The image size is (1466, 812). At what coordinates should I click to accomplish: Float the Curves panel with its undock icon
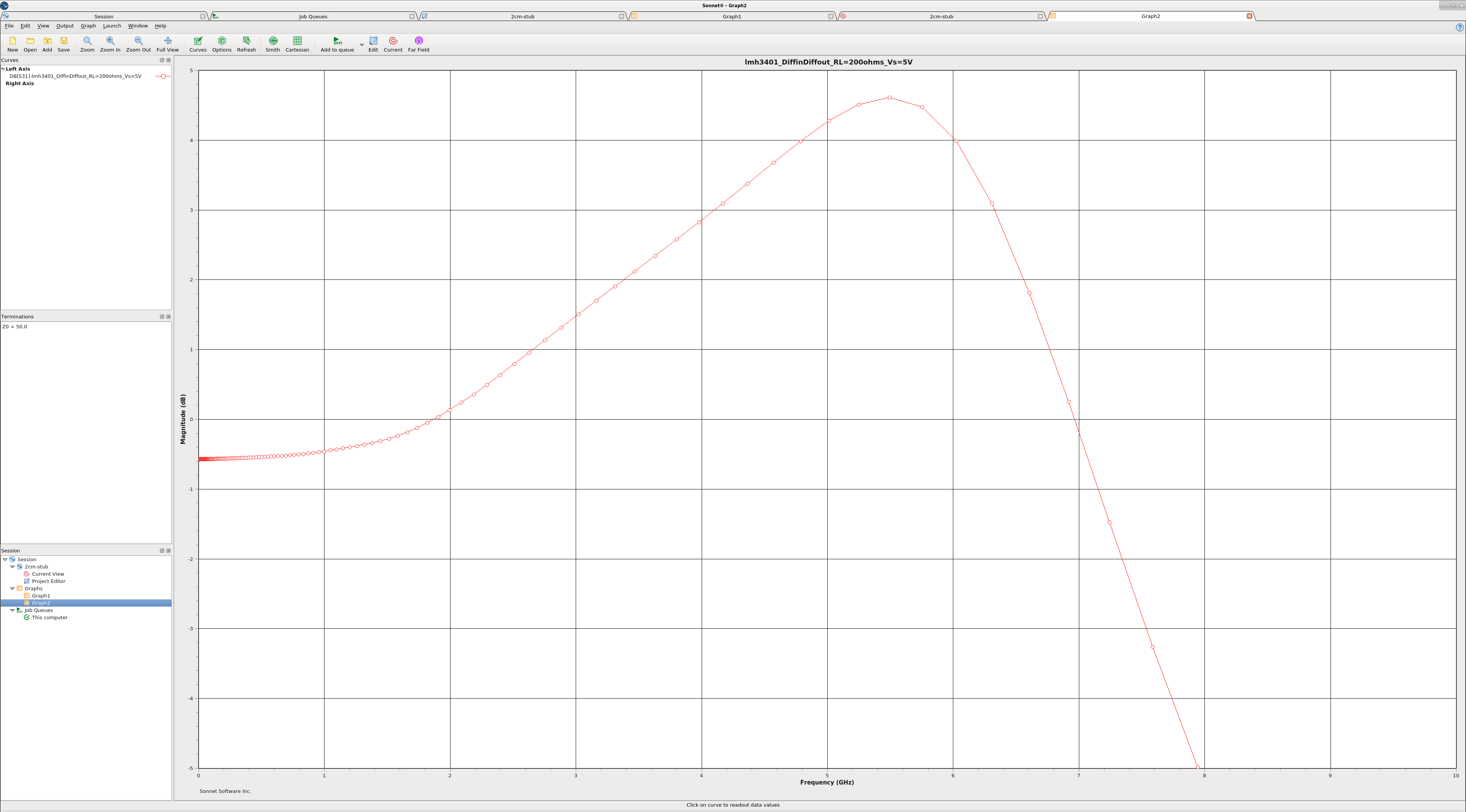tap(161, 60)
